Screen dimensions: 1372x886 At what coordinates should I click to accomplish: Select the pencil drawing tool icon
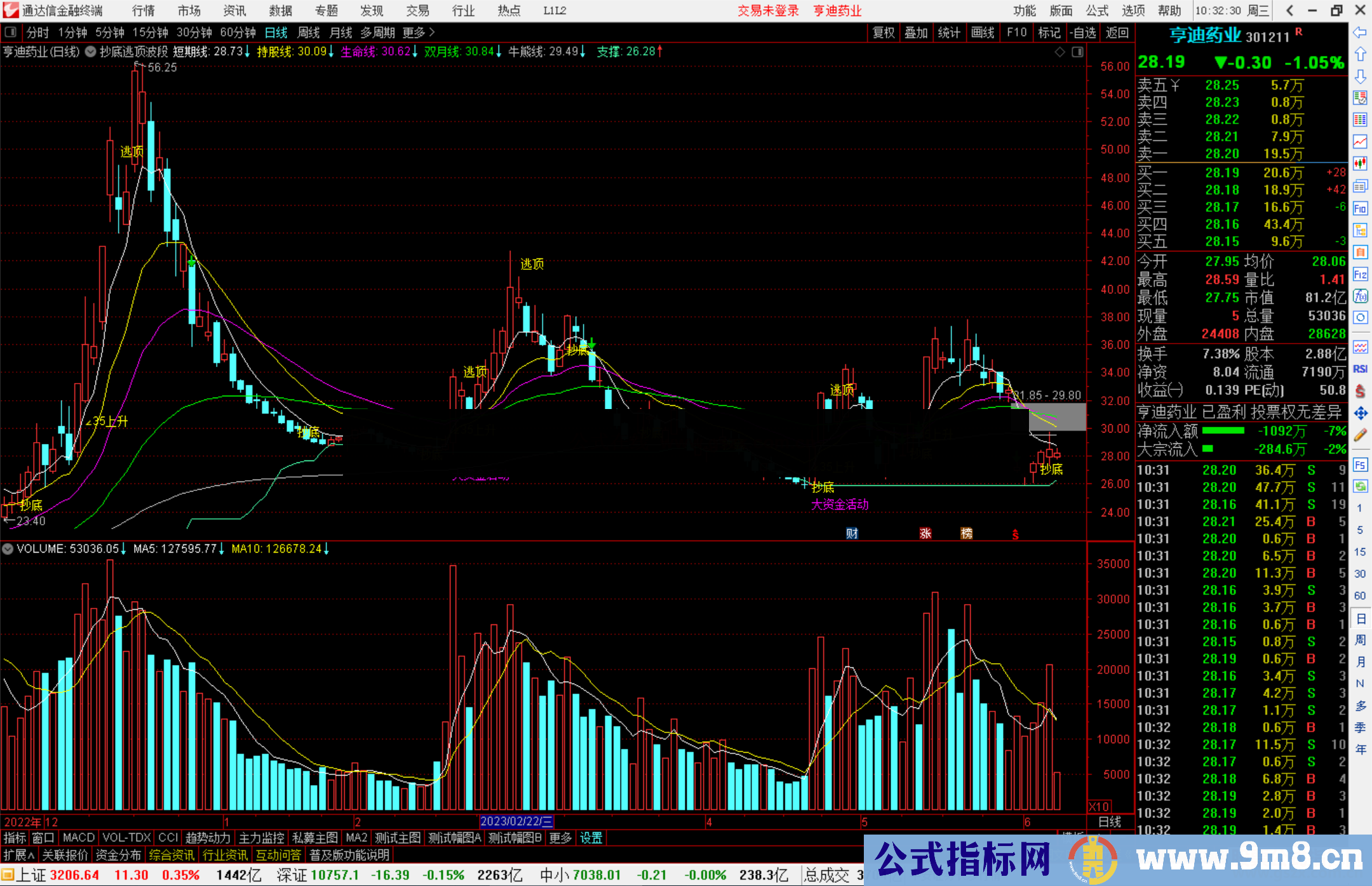tap(1360, 435)
